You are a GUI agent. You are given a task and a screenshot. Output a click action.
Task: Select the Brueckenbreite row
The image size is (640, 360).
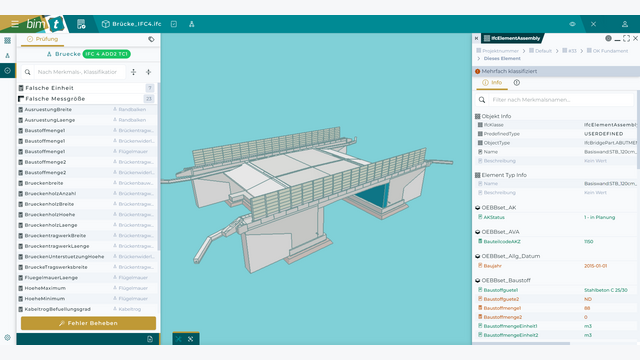point(86,183)
